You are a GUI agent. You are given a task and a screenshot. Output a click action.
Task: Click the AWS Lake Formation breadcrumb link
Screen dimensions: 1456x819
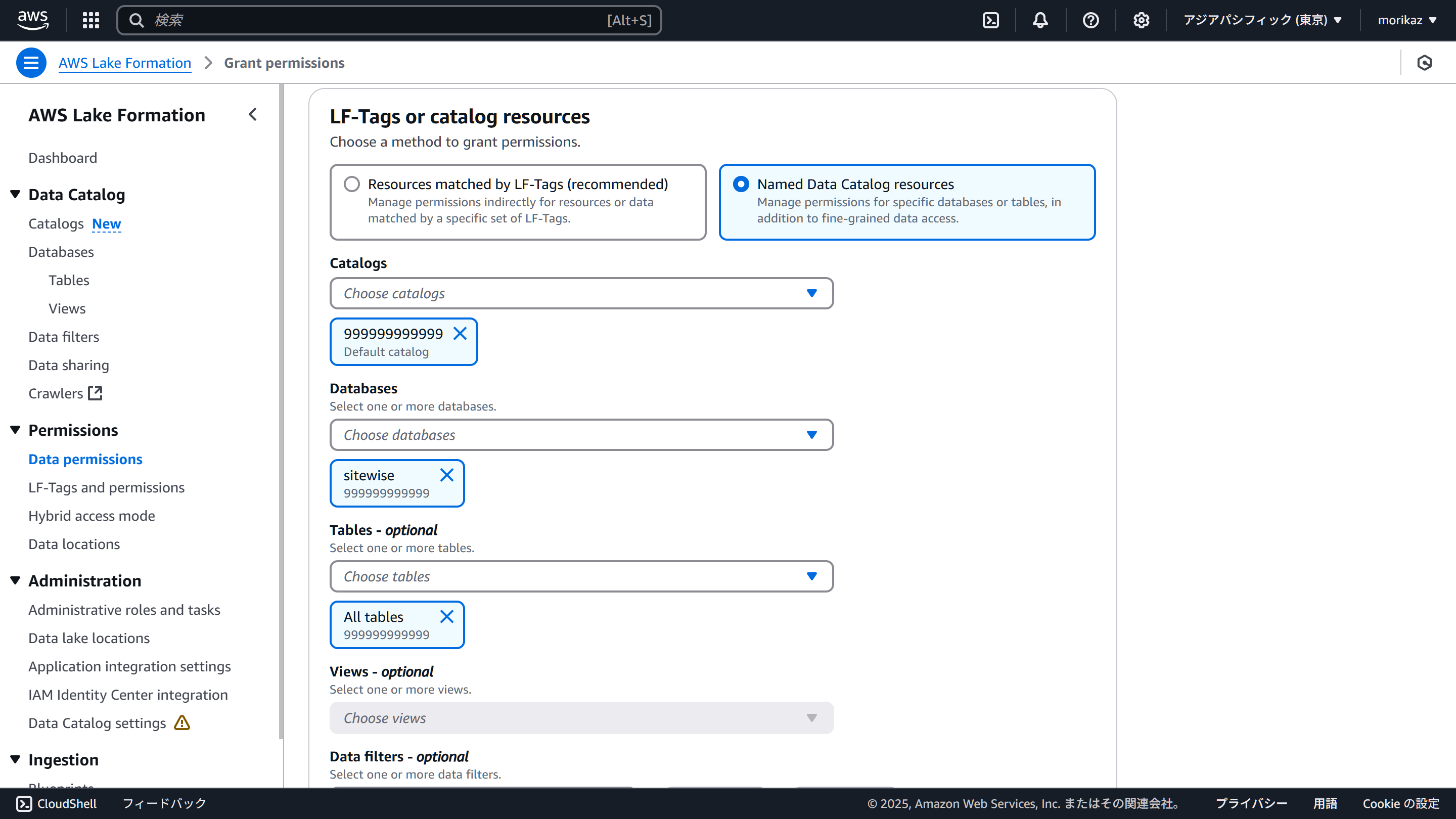coord(124,63)
